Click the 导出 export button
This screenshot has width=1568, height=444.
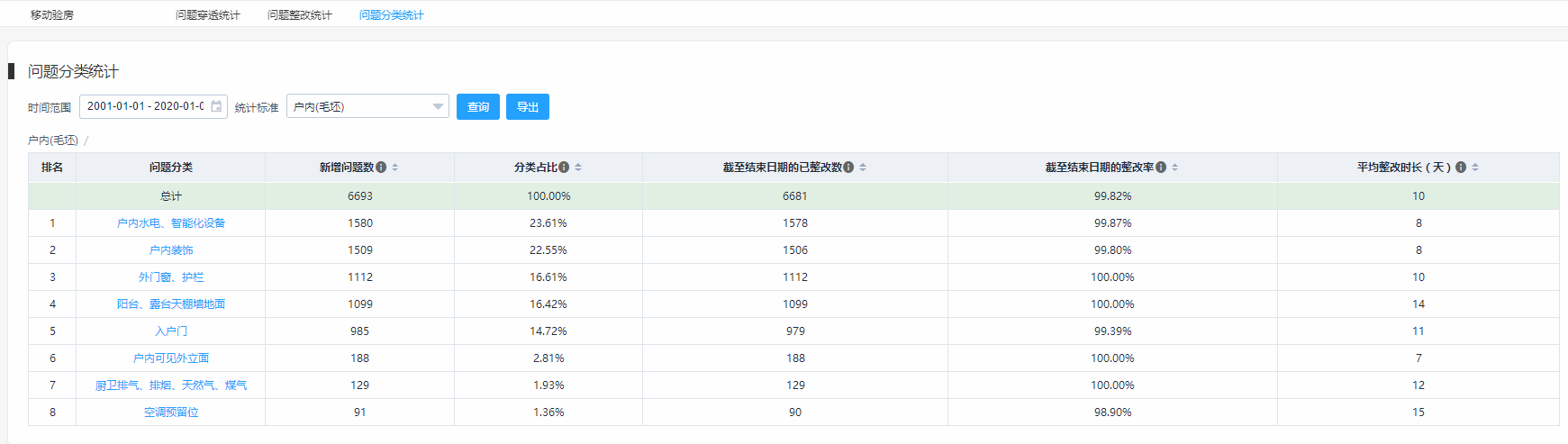click(528, 106)
